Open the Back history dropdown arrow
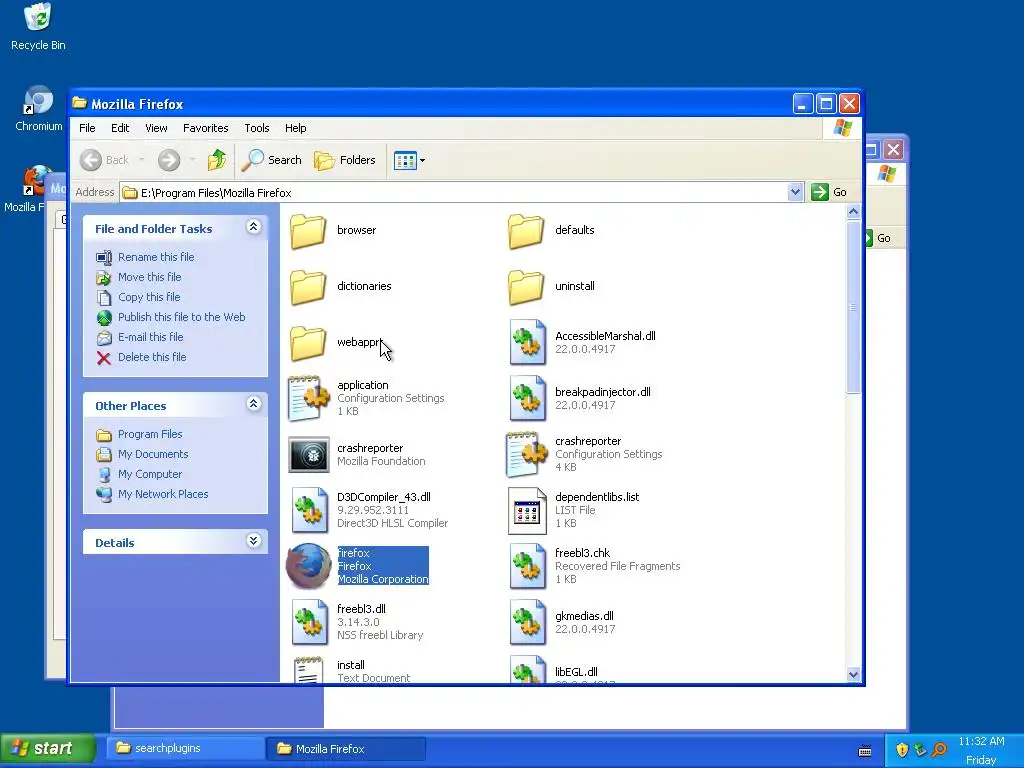Viewport: 1024px width, 768px height. [142, 160]
